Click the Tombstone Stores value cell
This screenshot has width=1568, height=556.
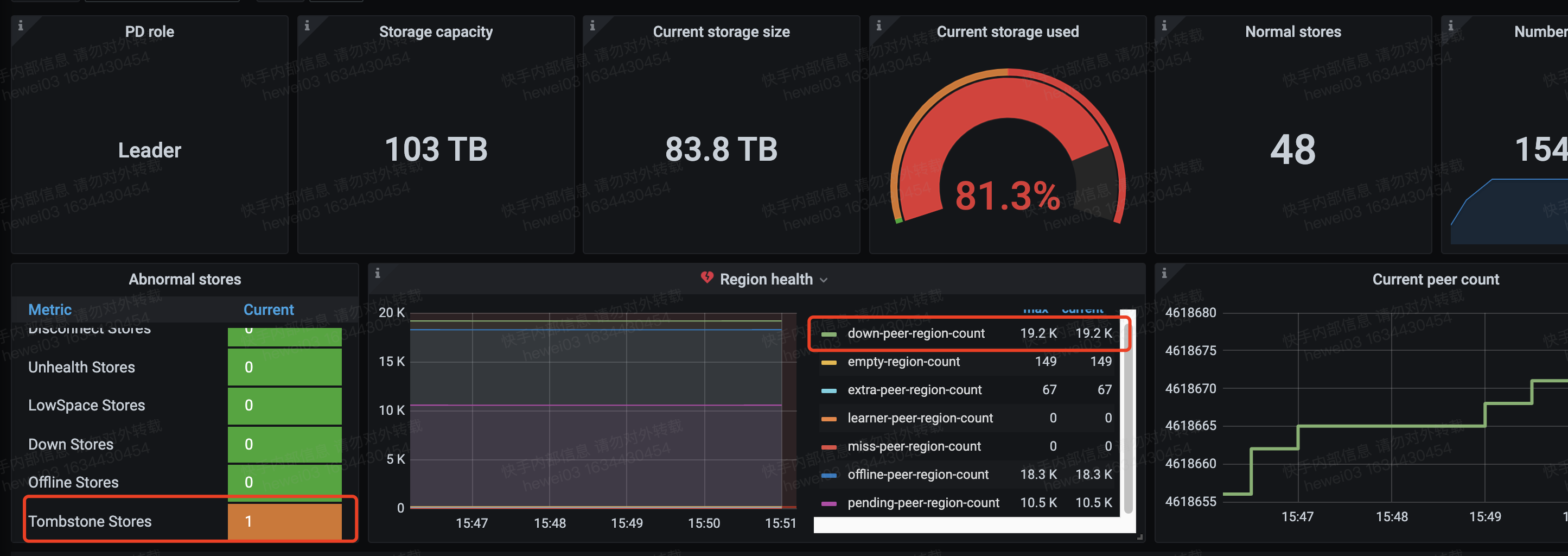[284, 521]
